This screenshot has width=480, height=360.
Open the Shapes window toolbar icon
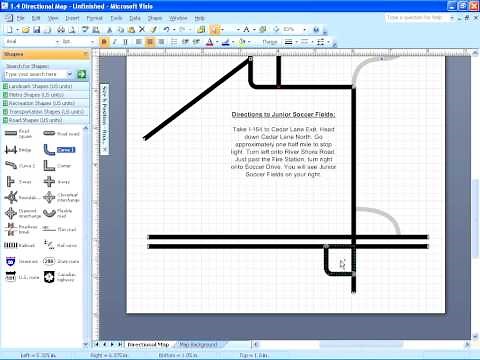click(x=201, y=30)
